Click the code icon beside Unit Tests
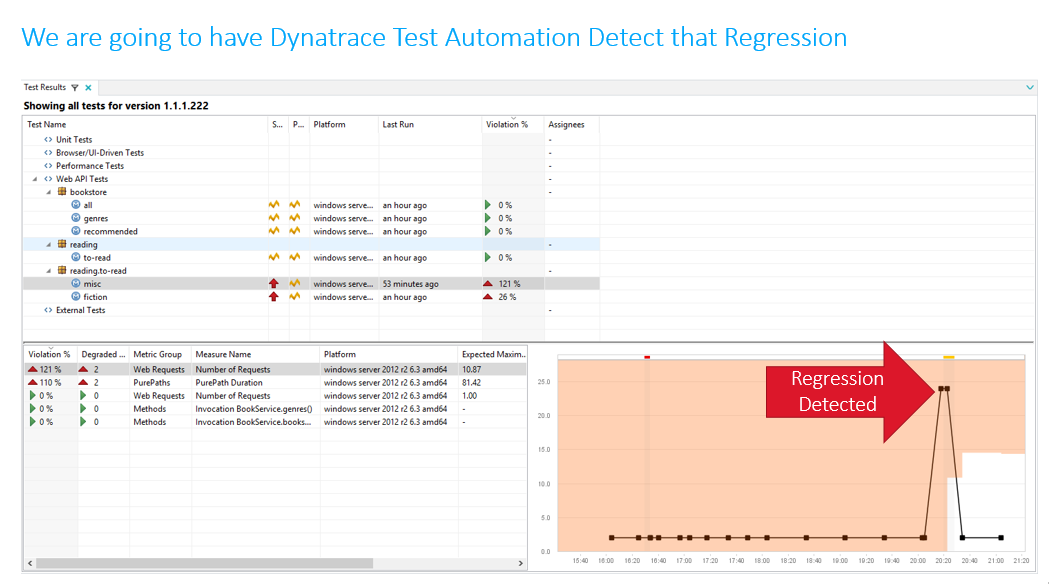Image resolution: width=1049 pixels, height=584 pixels. [48, 140]
